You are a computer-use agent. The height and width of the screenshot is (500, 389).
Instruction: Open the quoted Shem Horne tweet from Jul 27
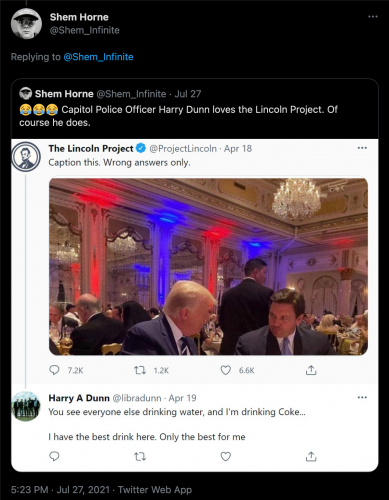(195, 109)
